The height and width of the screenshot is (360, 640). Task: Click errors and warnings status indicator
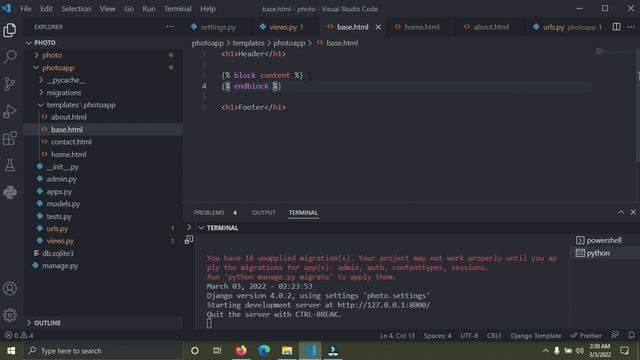pyautogui.click(x=19, y=336)
